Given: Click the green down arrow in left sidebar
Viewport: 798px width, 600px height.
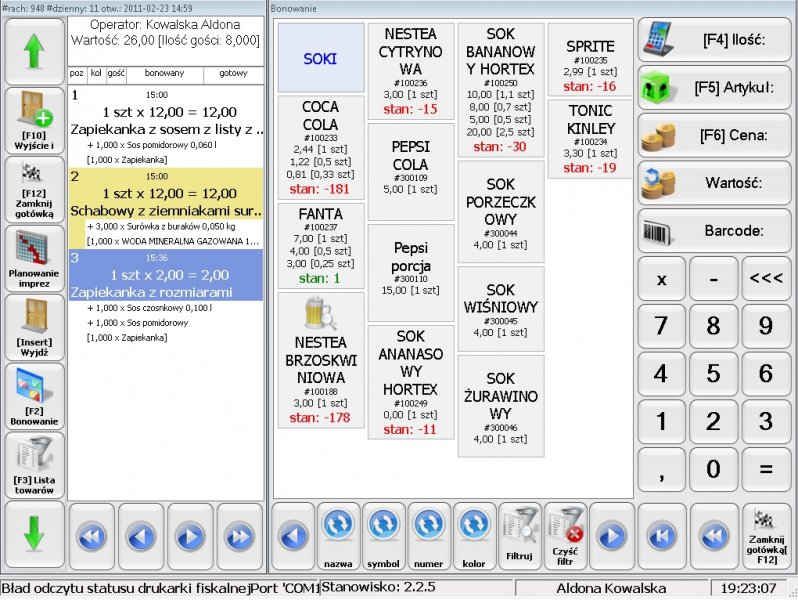Looking at the screenshot, I should tap(34, 534).
